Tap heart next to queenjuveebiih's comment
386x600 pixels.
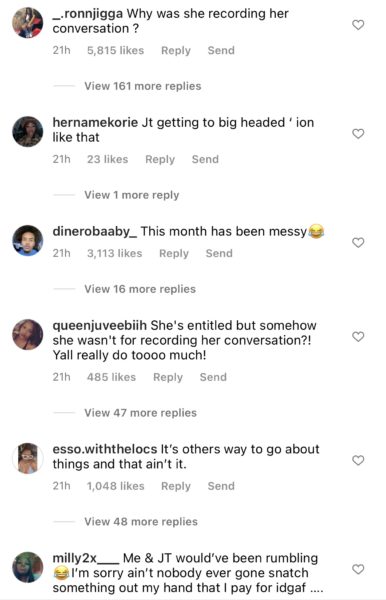(358, 336)
